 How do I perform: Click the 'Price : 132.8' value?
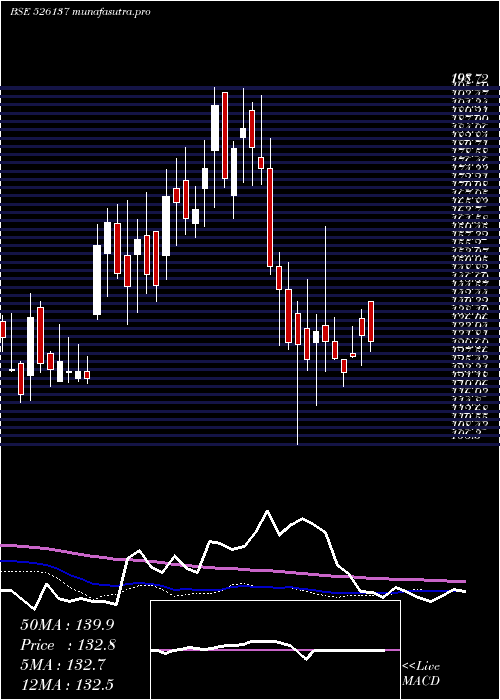point(68,645)
